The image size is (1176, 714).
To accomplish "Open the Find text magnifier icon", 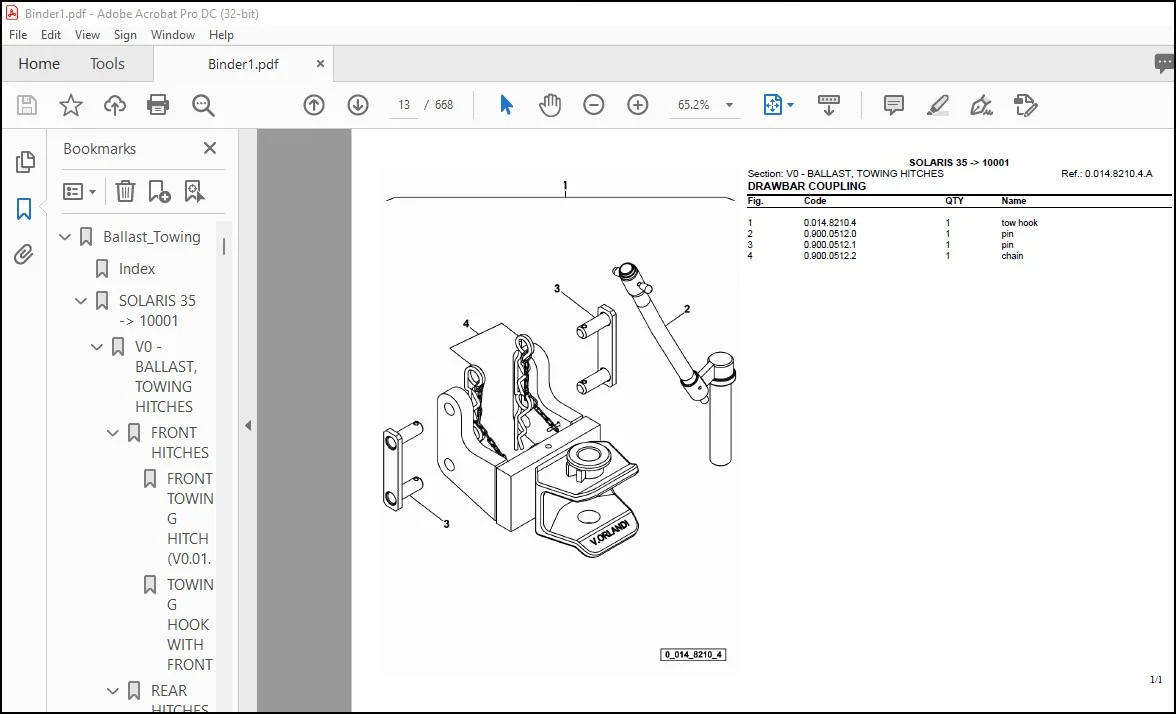I will (x=203, y=105).
